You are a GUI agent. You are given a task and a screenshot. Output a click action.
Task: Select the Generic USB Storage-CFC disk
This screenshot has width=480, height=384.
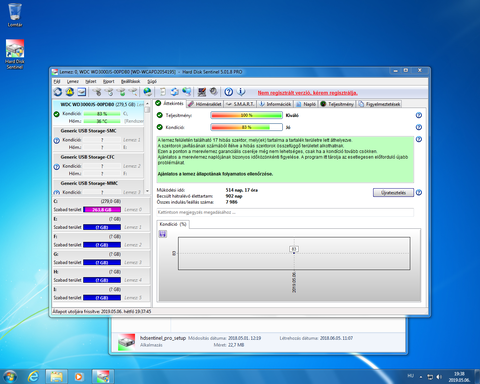pos(98,165)
